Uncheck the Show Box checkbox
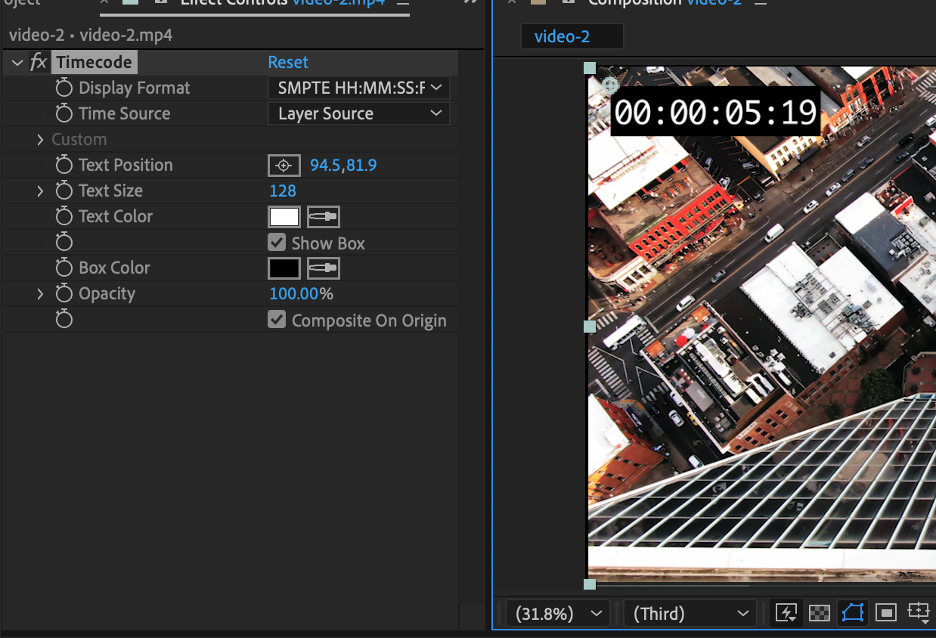Viewport: 936px width, 638px height. tap(277, 242)
